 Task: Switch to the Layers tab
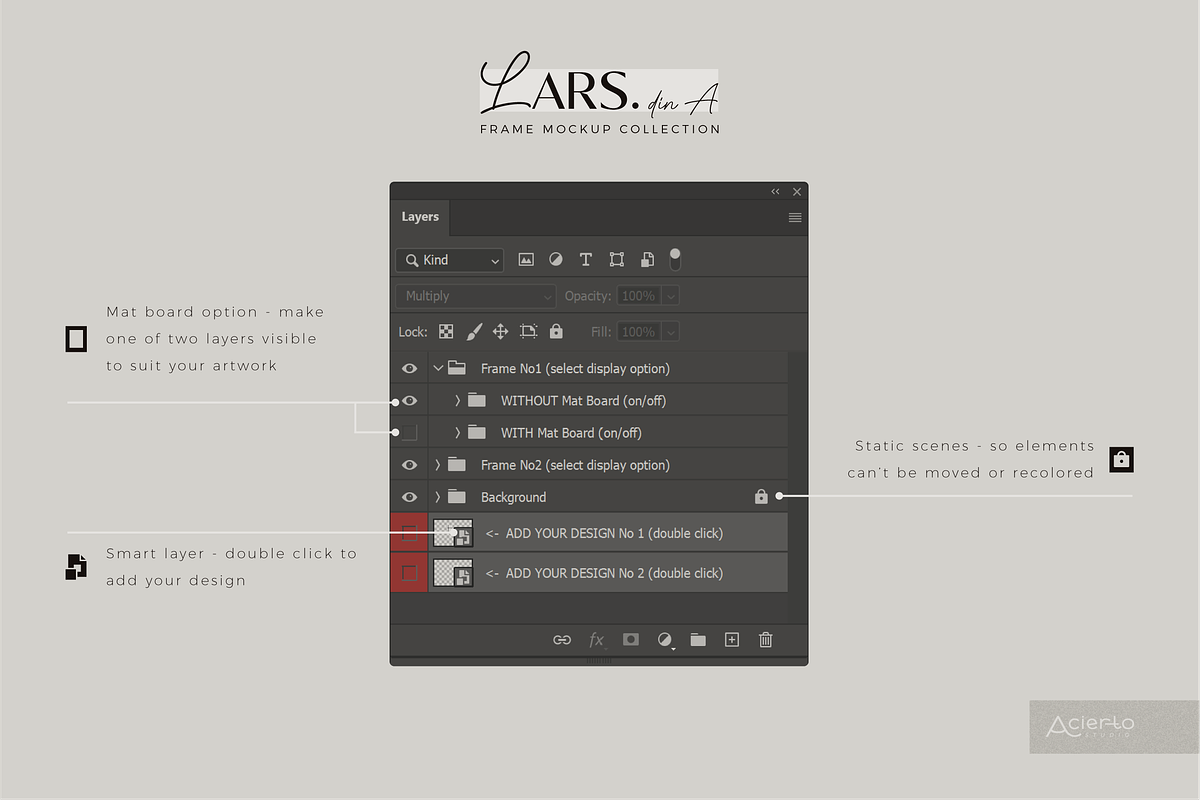(x=419, y=216)
